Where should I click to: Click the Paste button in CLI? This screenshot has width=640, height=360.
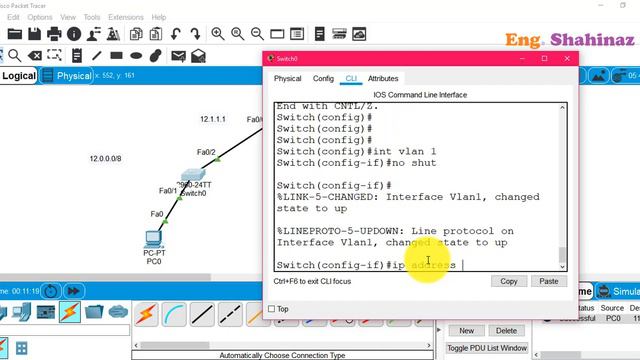pyautogui.click(x=549, y=281)
